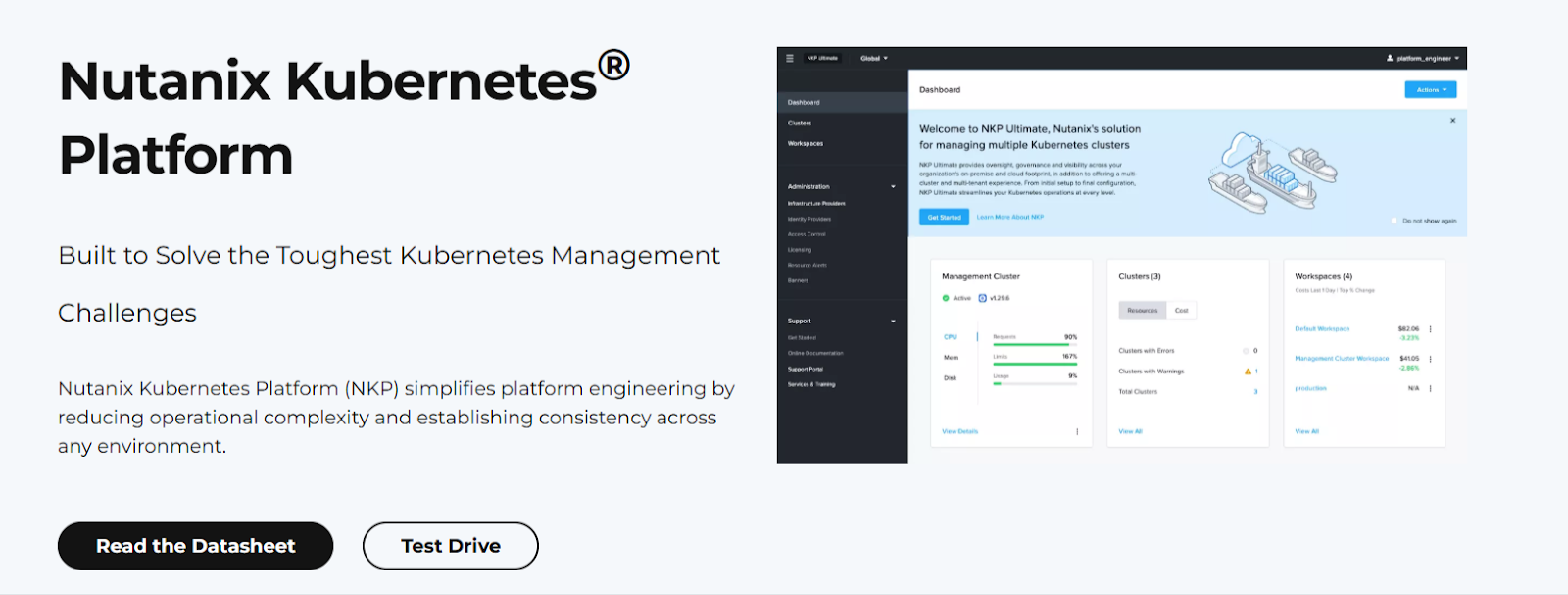Viewport: 1568px width, 595px height.
Task: Open the Actions dropdown button
Action: (x=1431, y=89)
